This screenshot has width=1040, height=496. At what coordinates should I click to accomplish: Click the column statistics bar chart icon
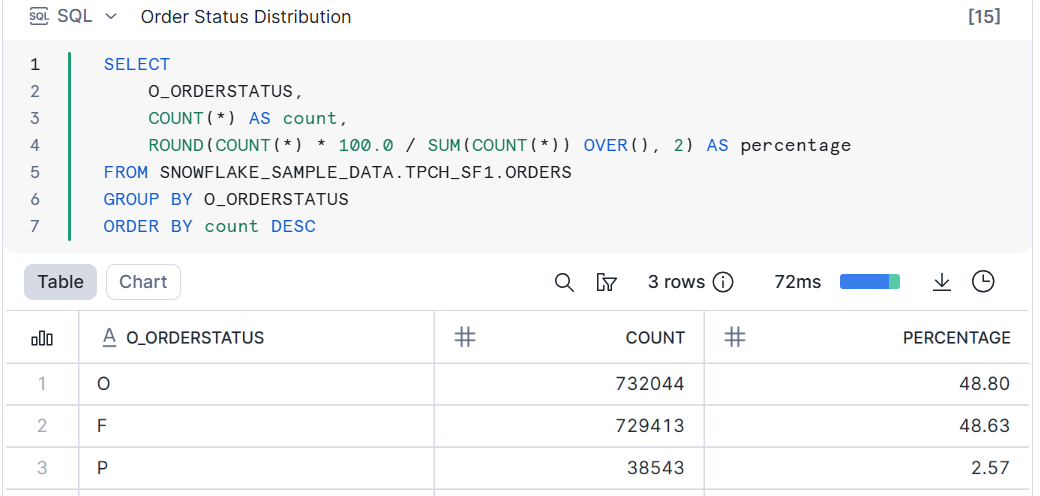42,338
